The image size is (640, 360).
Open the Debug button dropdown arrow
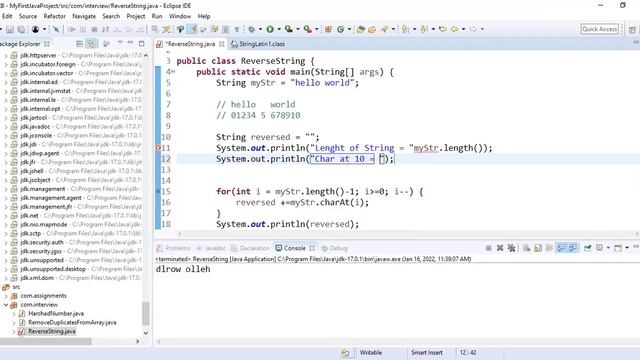click(260, 29)
